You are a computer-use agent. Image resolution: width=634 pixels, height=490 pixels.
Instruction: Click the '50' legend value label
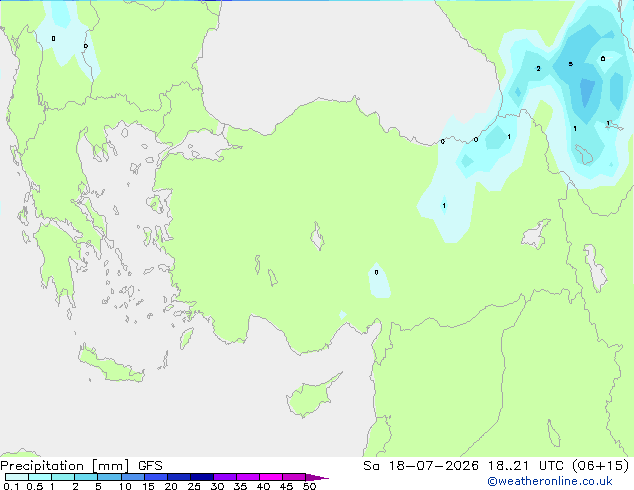pyautogui.click(x=309, y=486)
